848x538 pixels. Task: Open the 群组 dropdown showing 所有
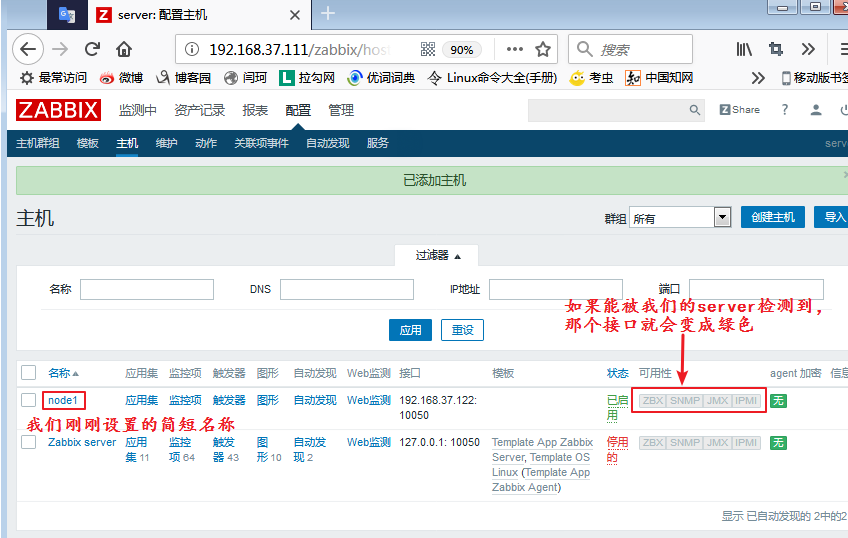[x=680, y=218]
